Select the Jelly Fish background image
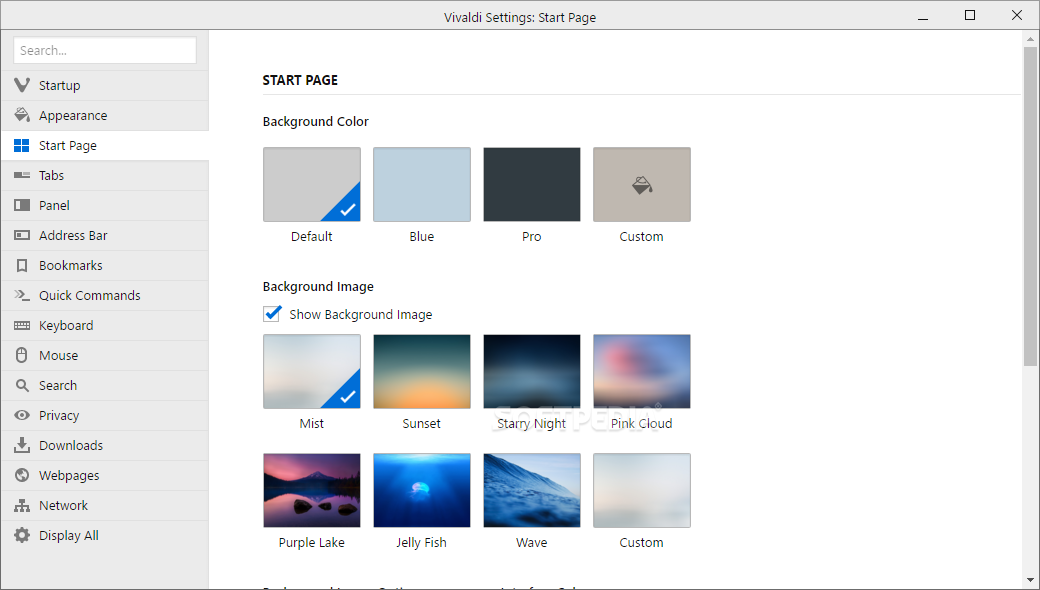This screenshot has height=590, width=1040. tap(422, 491)
